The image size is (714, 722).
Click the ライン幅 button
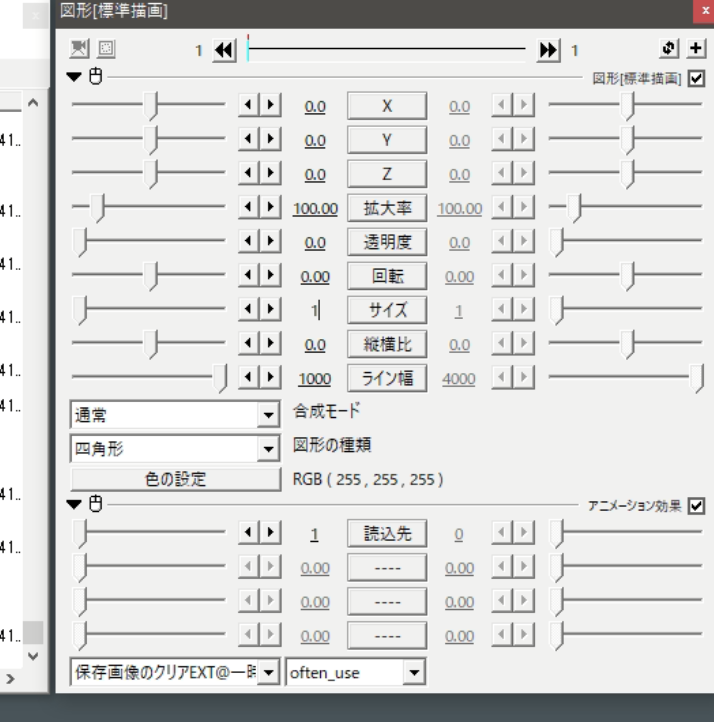coord(387,378)
